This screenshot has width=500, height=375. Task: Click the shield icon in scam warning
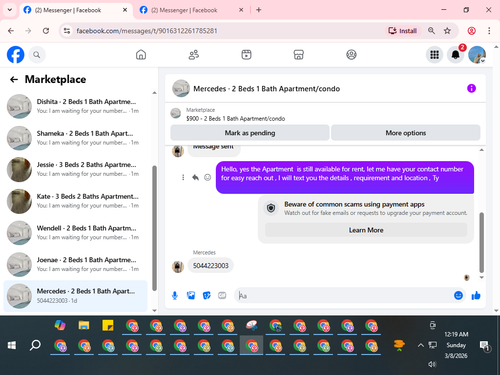click(271, 208)
